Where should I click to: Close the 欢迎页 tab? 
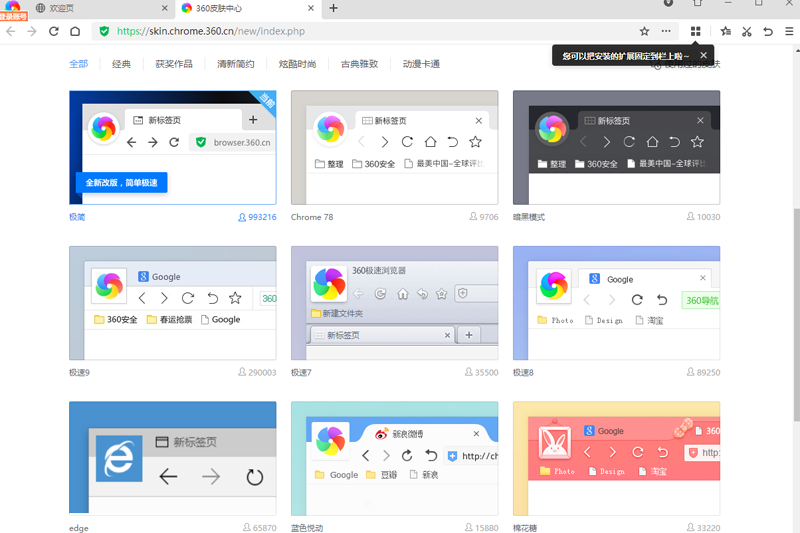pyautogui.click(x=164, y=8)
